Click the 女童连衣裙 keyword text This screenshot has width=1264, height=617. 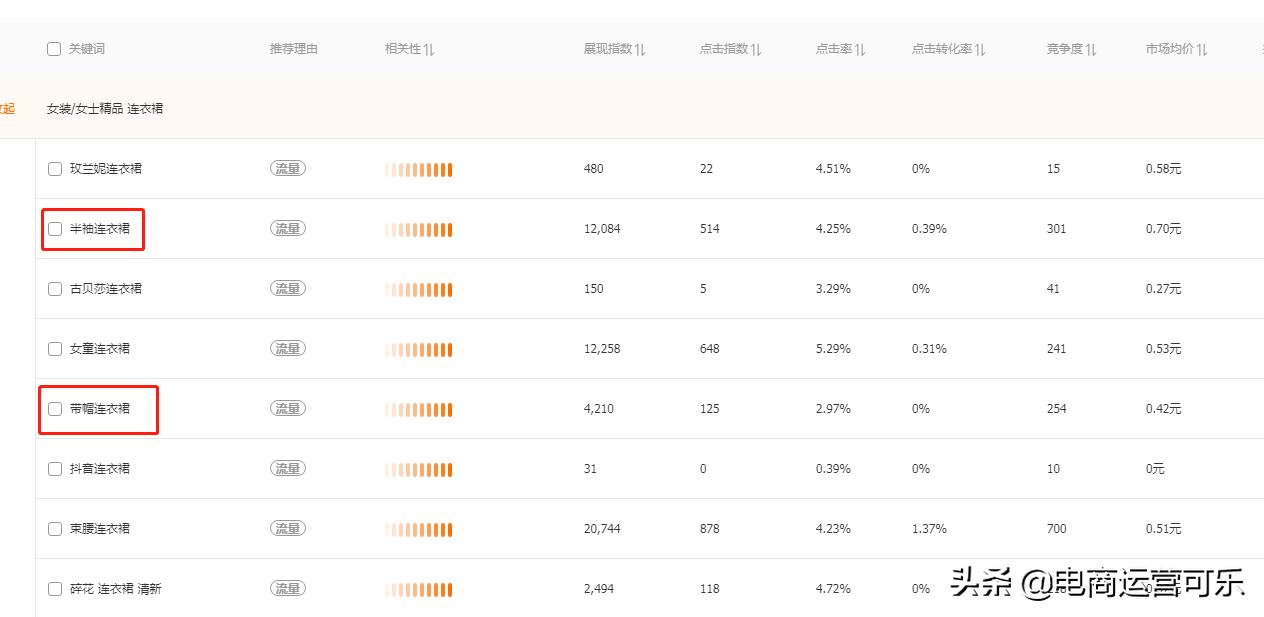coord(100,349)
